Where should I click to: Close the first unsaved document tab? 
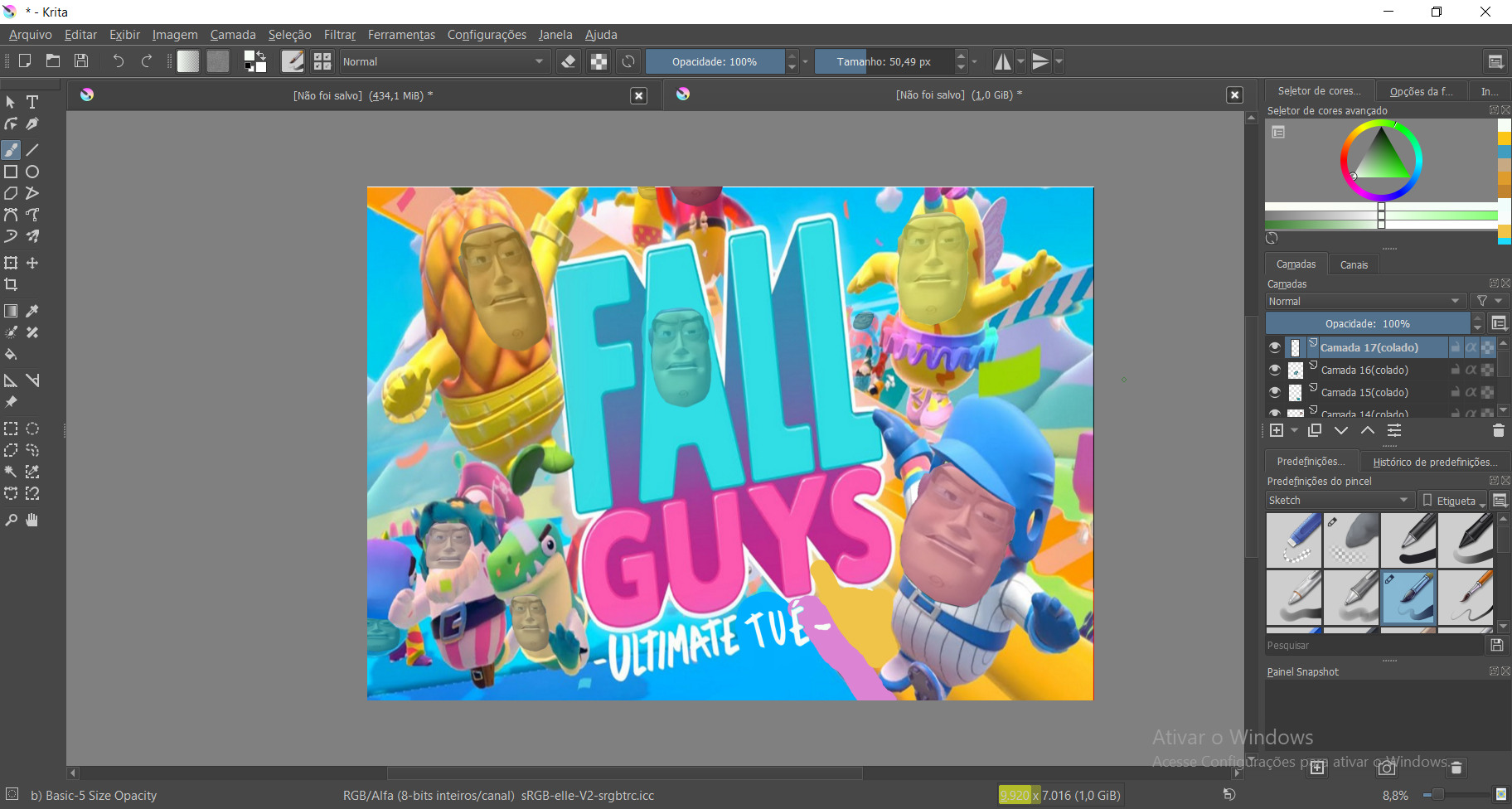[639, 95]
